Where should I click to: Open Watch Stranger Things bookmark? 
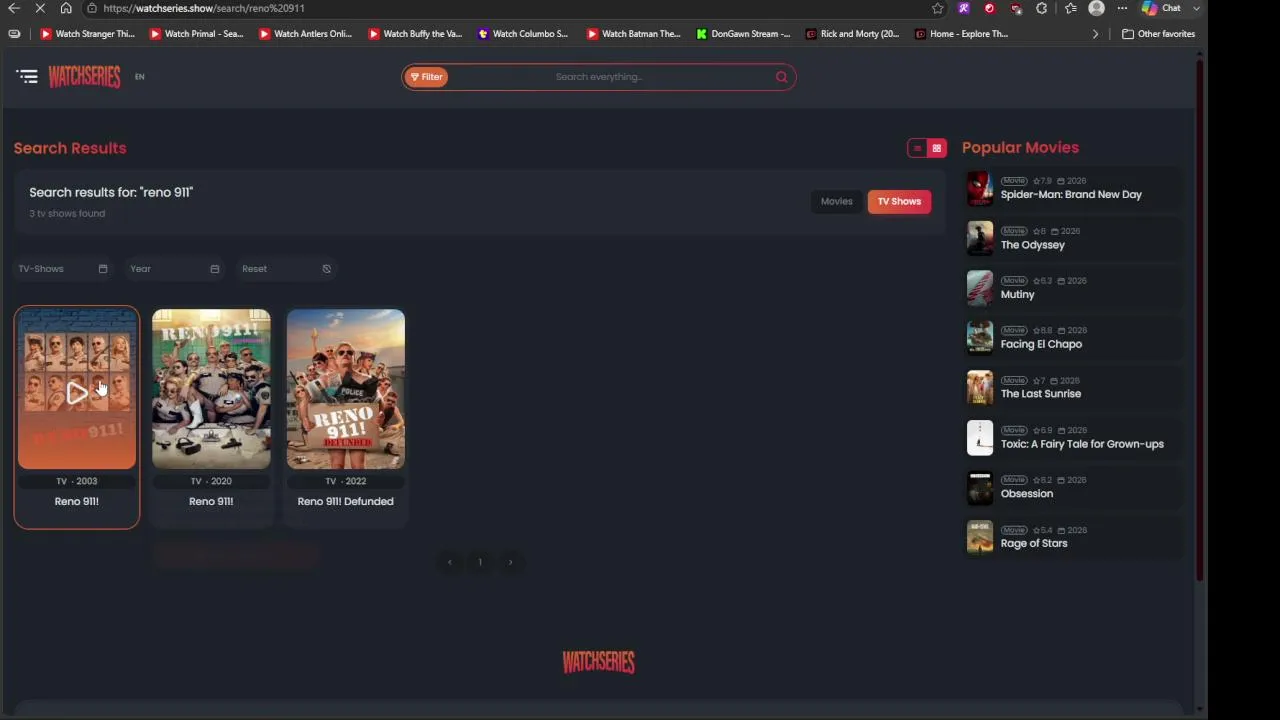coord(87,34)
